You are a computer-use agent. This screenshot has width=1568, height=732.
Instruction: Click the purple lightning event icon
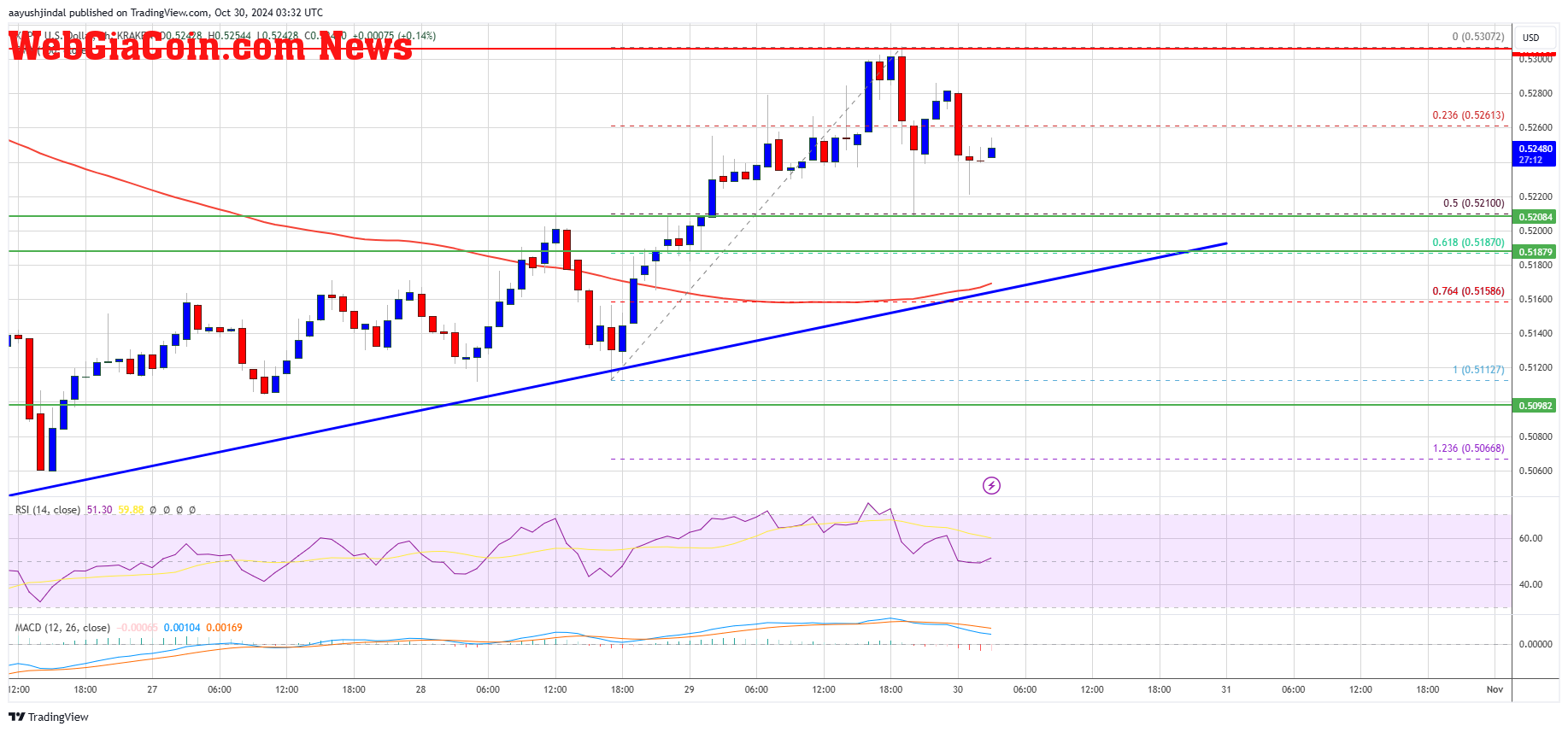(991, 485)
